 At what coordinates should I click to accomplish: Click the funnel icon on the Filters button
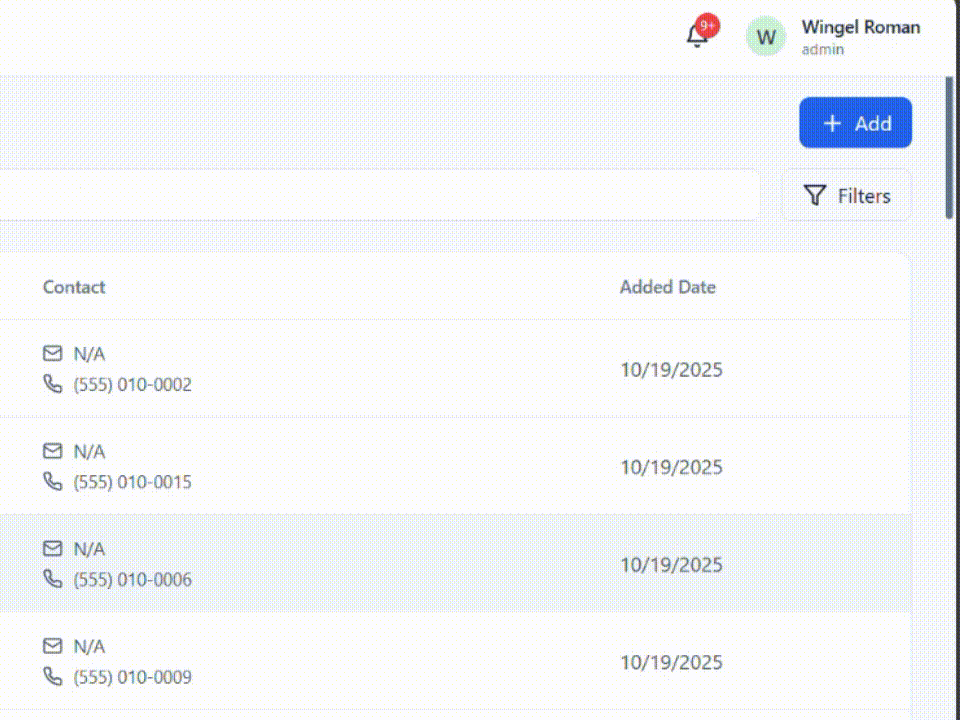point(815,195)
